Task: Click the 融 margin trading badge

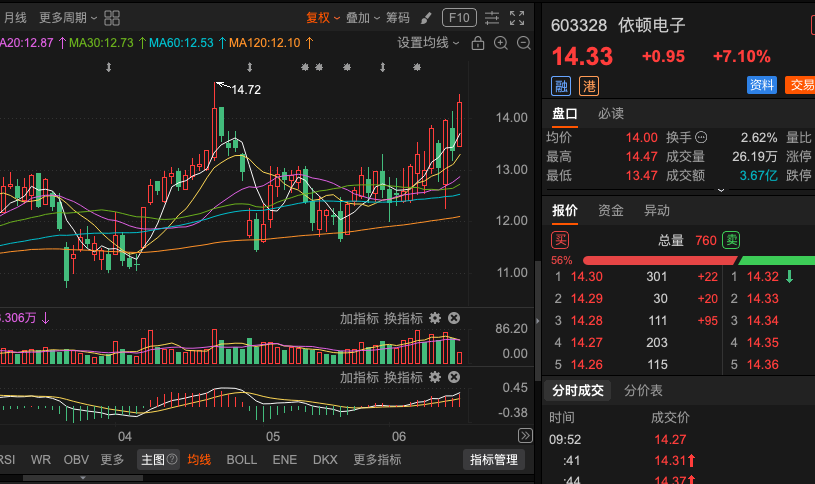Action: coord(561,86)
